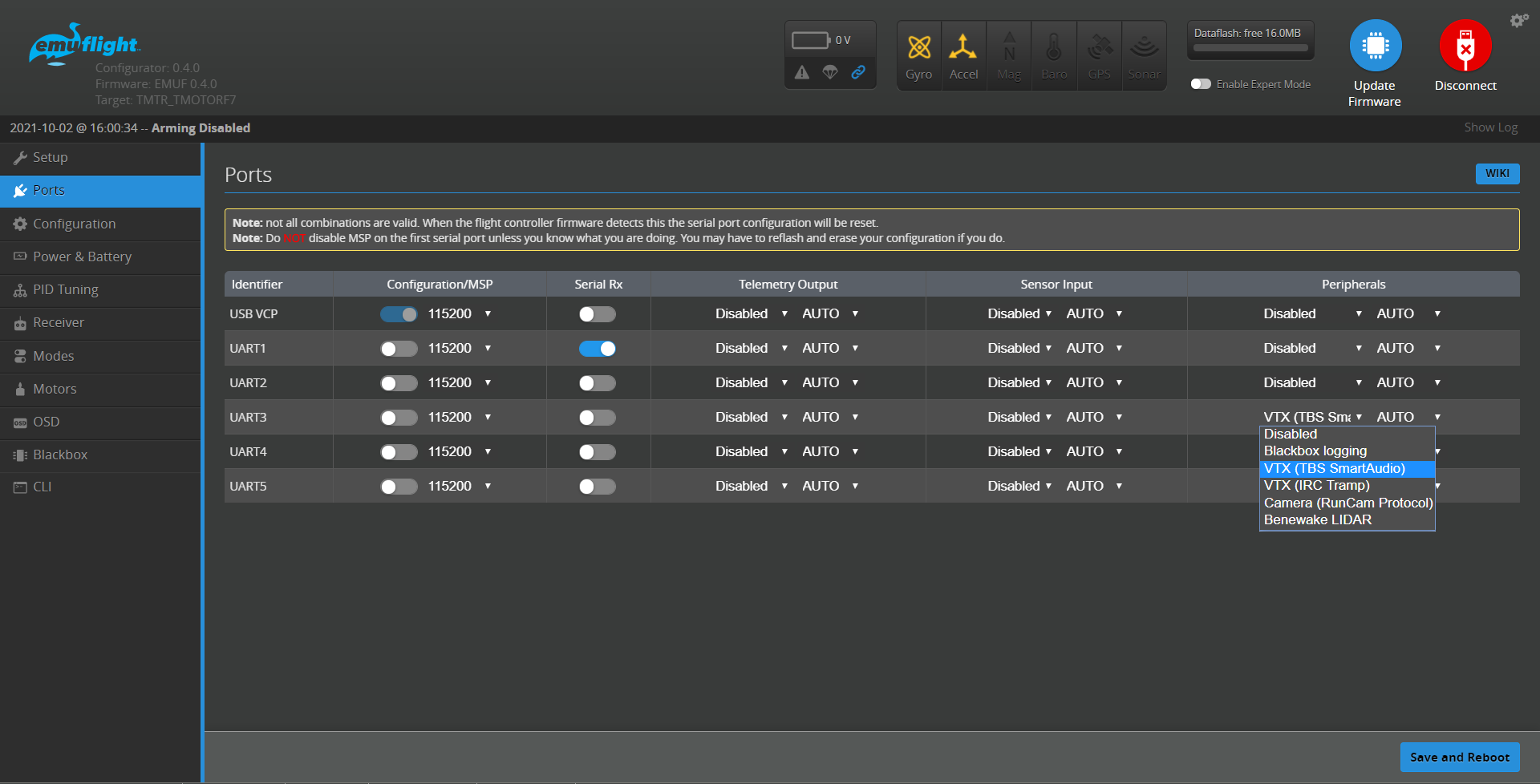Click the failsafe parachute status icon
This screenshot has height=784, width=1540.
click(830, 72)
